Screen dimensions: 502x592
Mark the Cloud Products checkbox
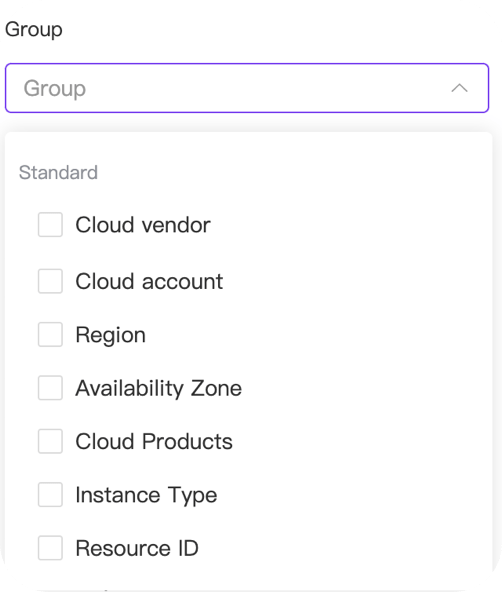50,441
